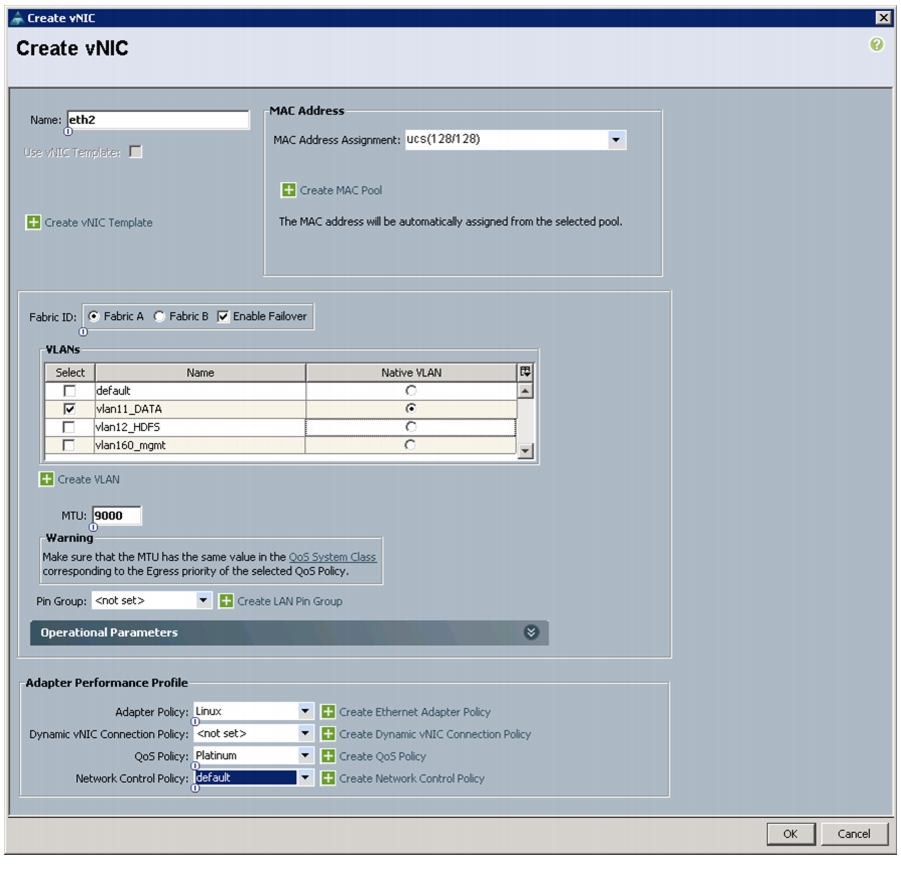This screenshot has height=896, width=901.
Task: Close the Create vNIC dialog window
Action: tap(883, 18)
